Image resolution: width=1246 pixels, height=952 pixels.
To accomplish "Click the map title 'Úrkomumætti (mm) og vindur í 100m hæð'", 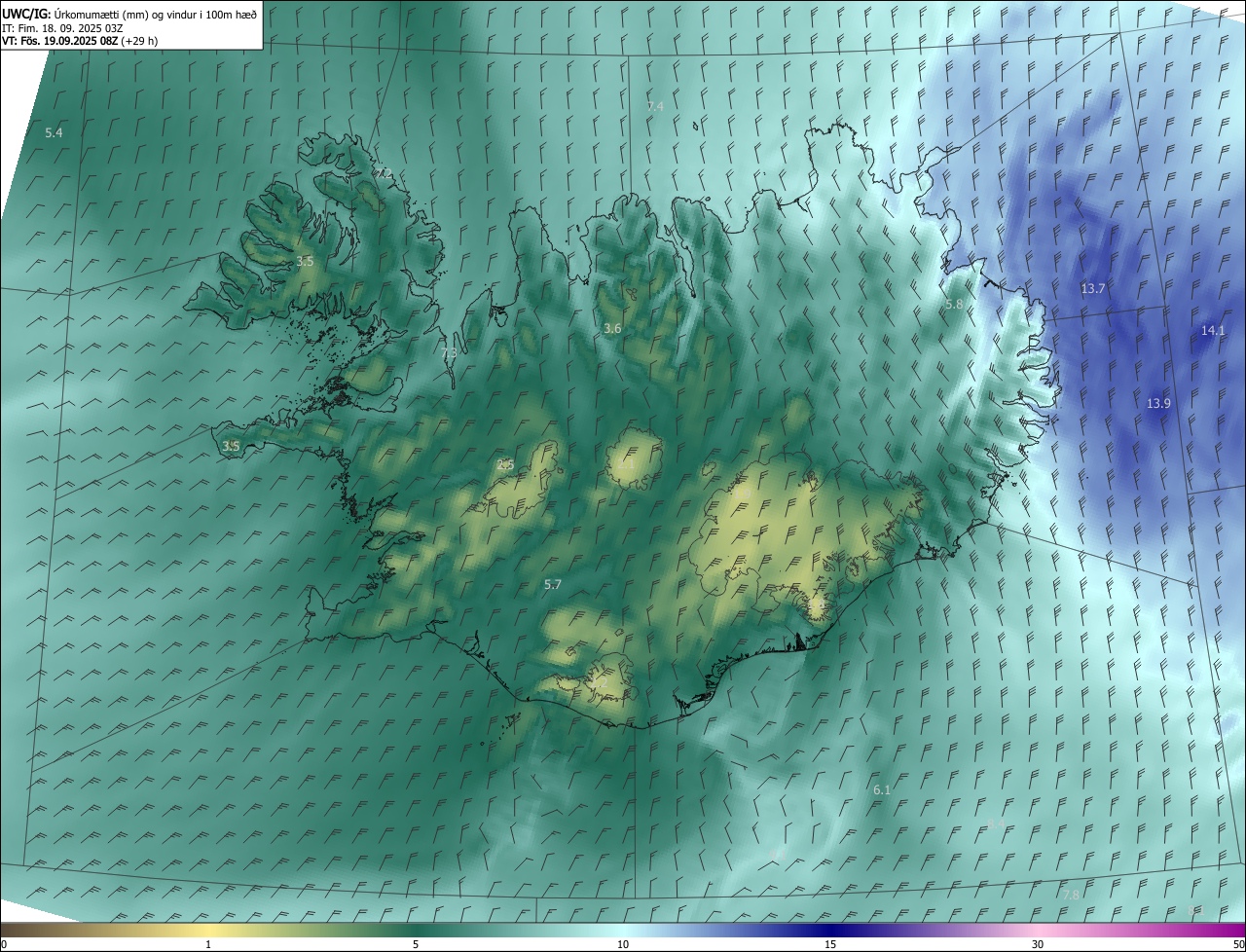I will click(x=156, y=15).
